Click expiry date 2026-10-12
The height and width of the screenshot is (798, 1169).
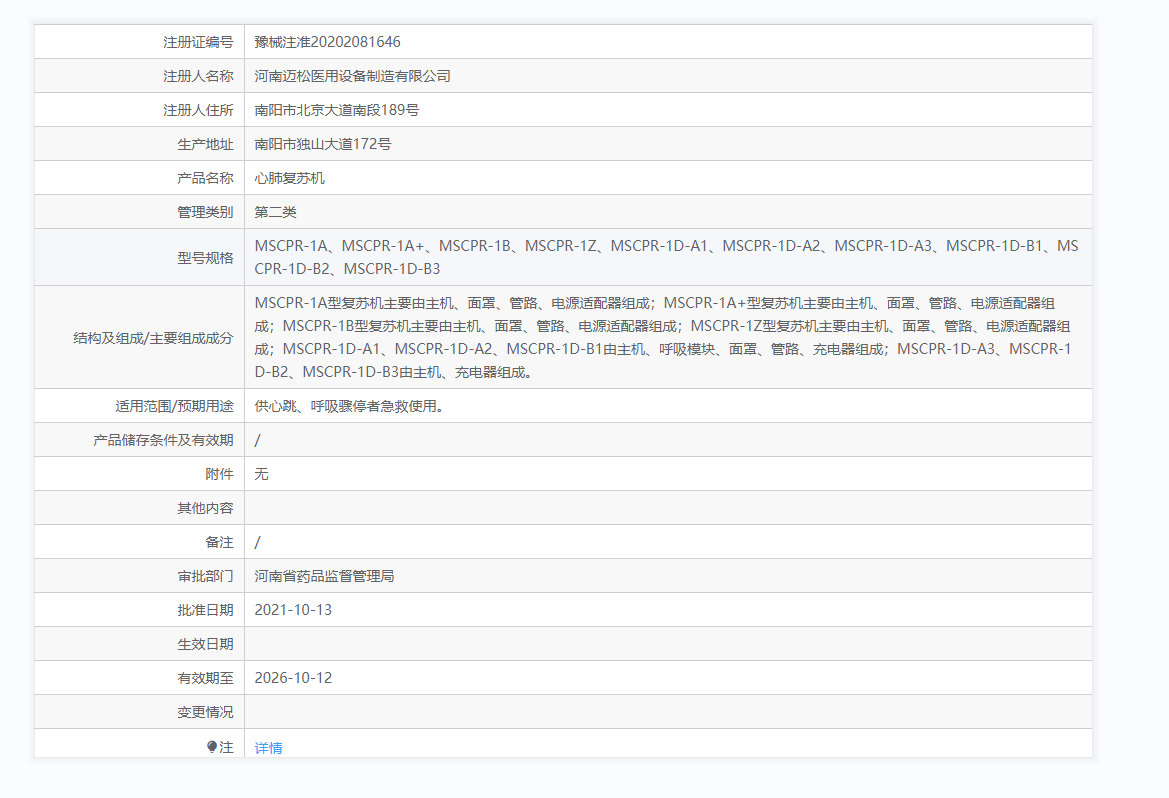(x=293, y=678)
